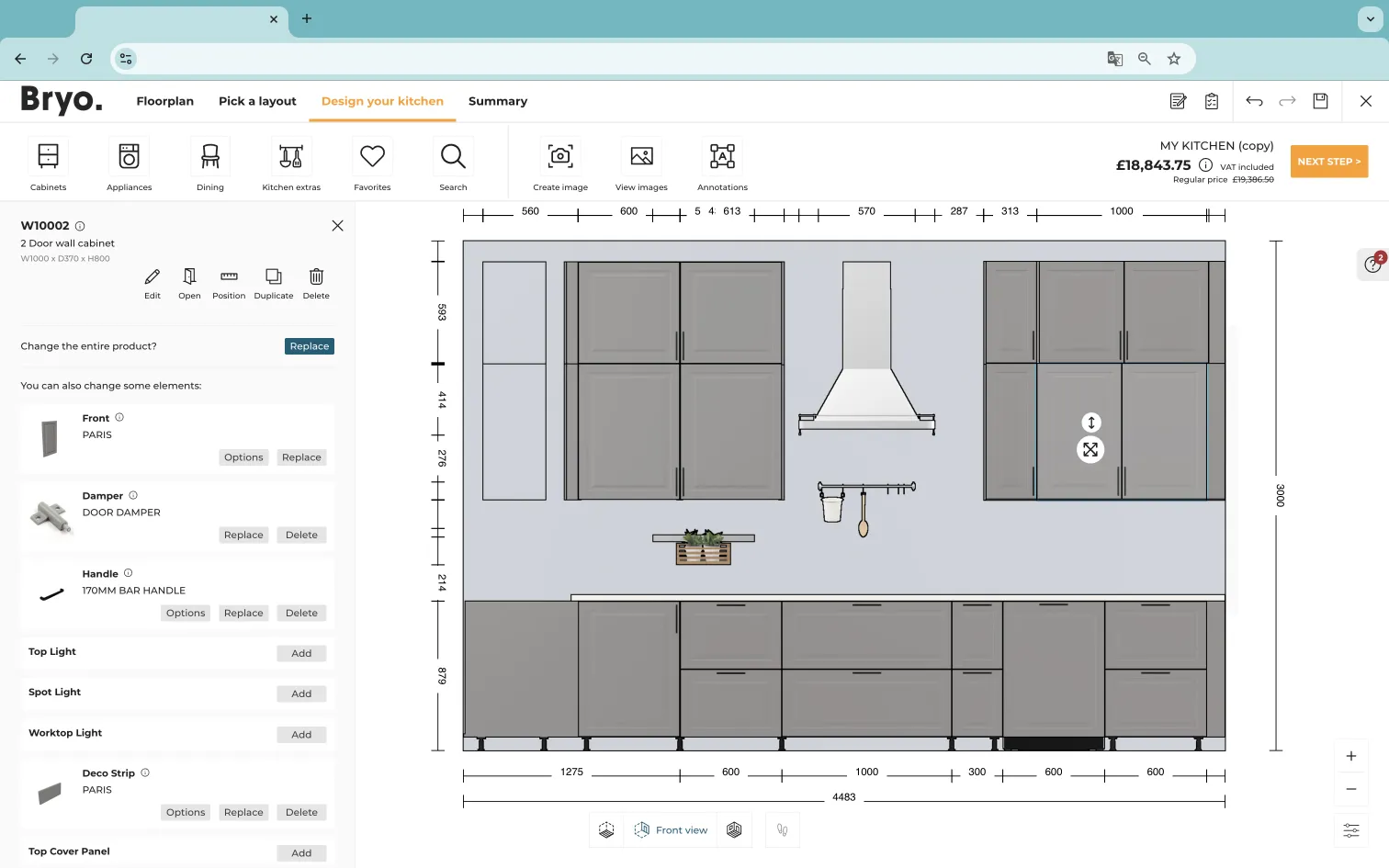
Task: Open the View images gallery
Action: pyautogui.click(x=641, y=163)
